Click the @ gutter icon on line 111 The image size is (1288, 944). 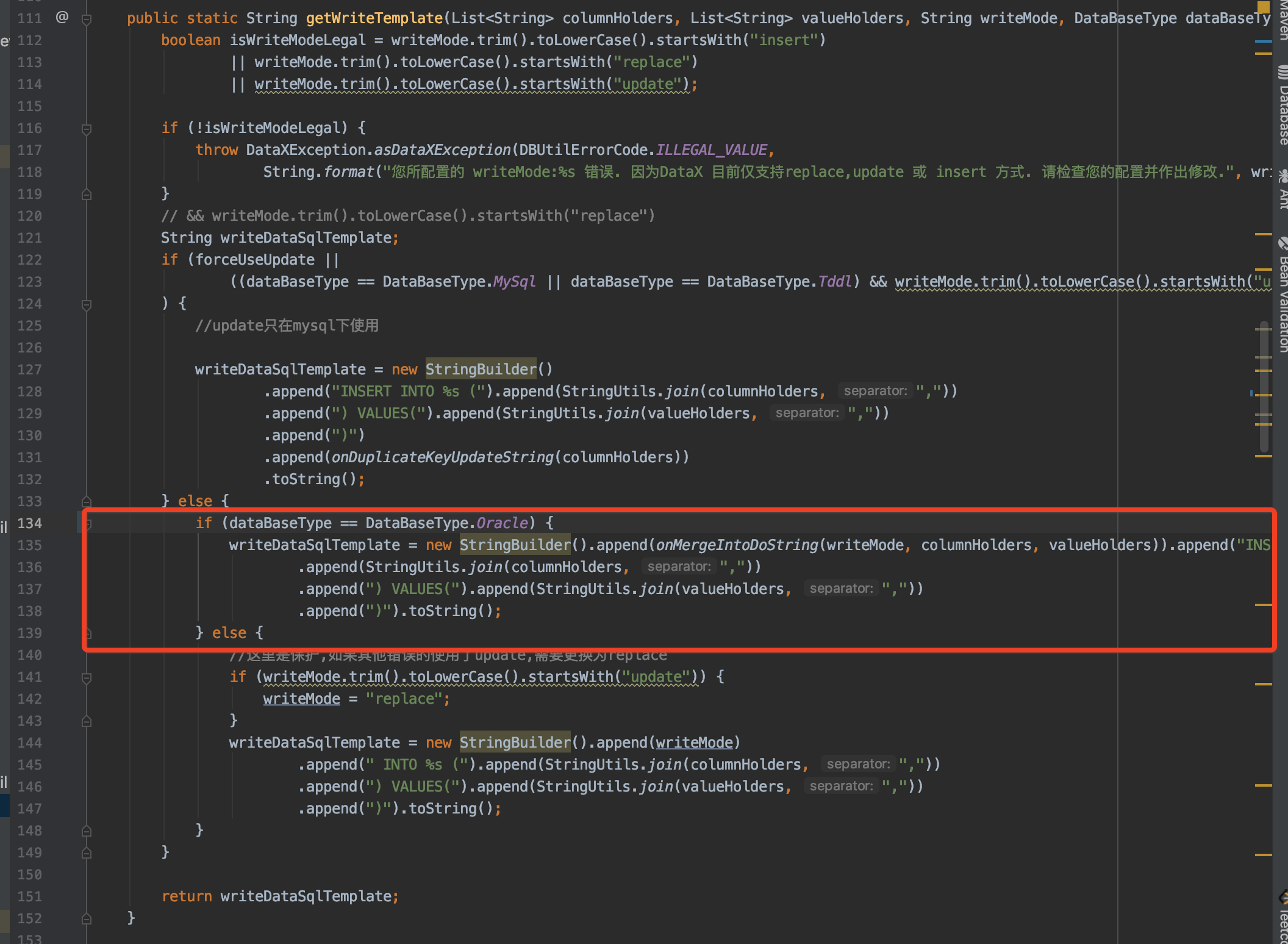[62, 17]
